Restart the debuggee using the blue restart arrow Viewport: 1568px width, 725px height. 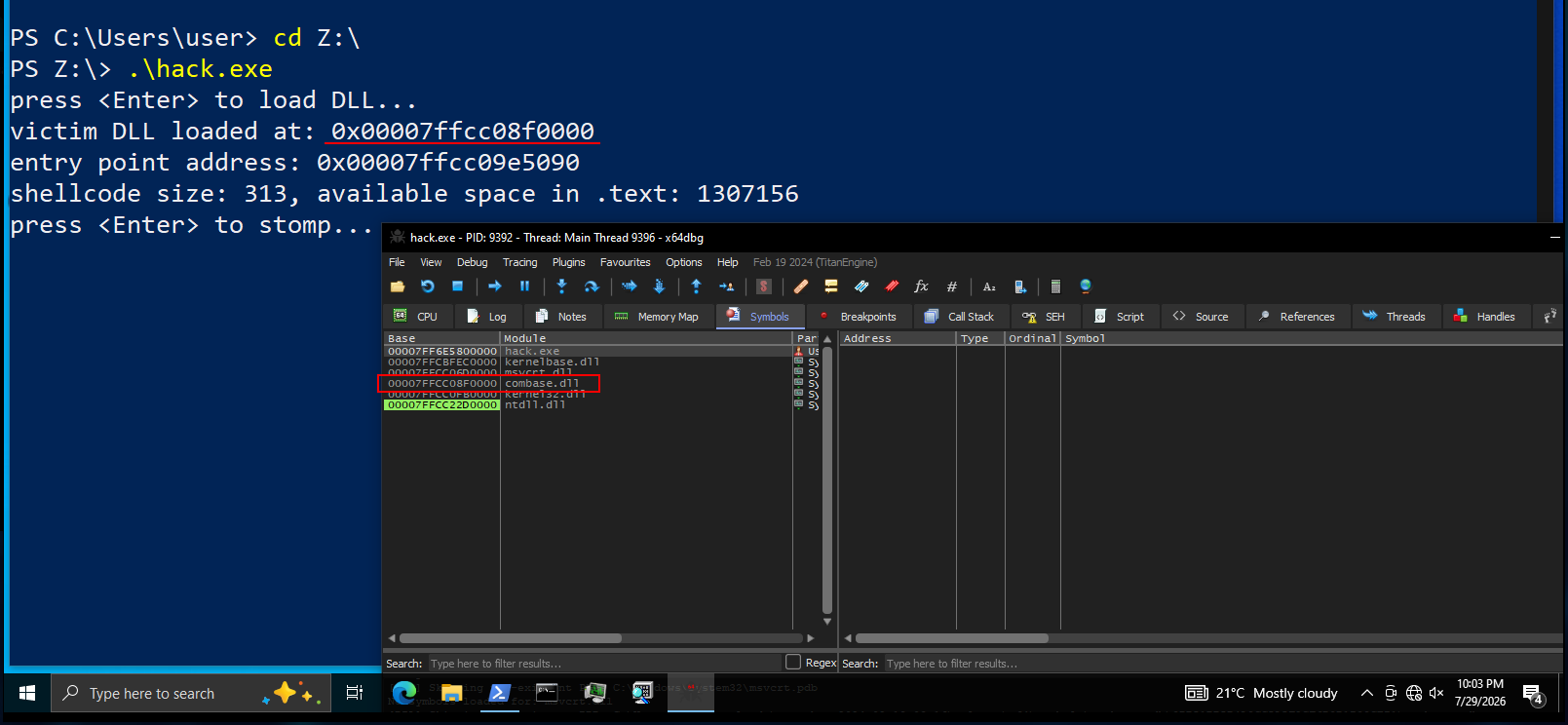(427, 286)
